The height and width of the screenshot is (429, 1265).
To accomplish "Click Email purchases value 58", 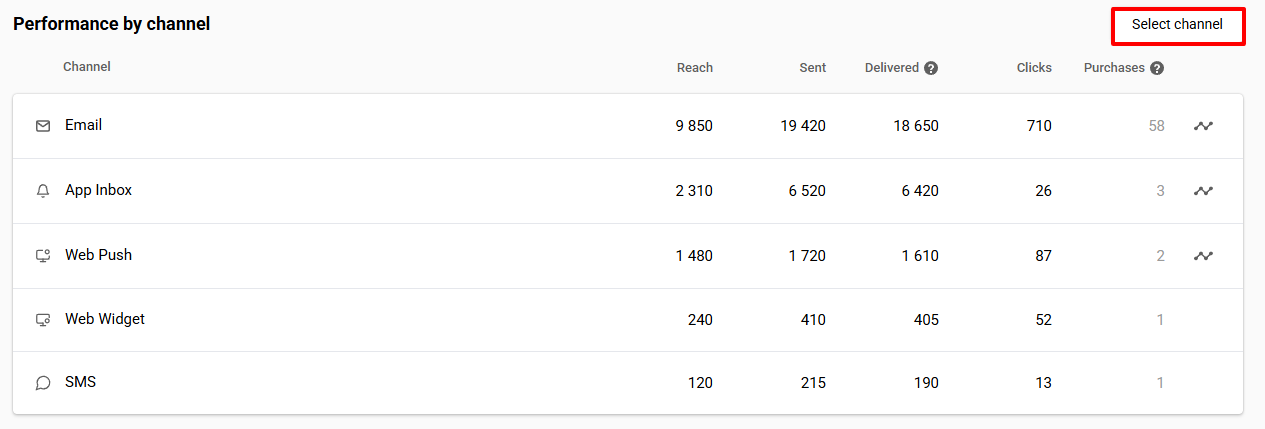I will tap(1156, 126).
